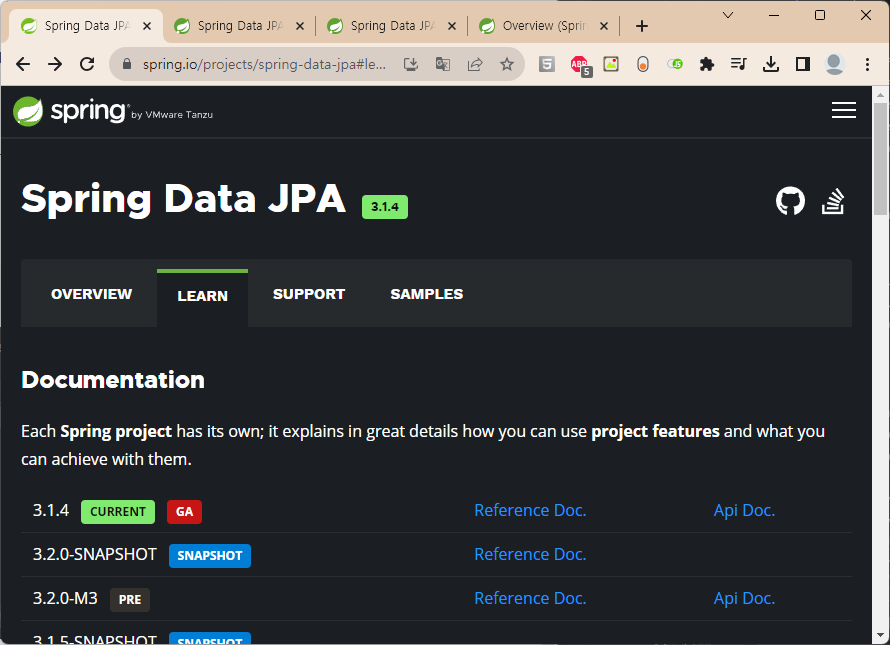Image resolution: width=890 pixels, height=645 pixels.
Task: Toggle the browser side panel
Action: (x=803, y=64)
